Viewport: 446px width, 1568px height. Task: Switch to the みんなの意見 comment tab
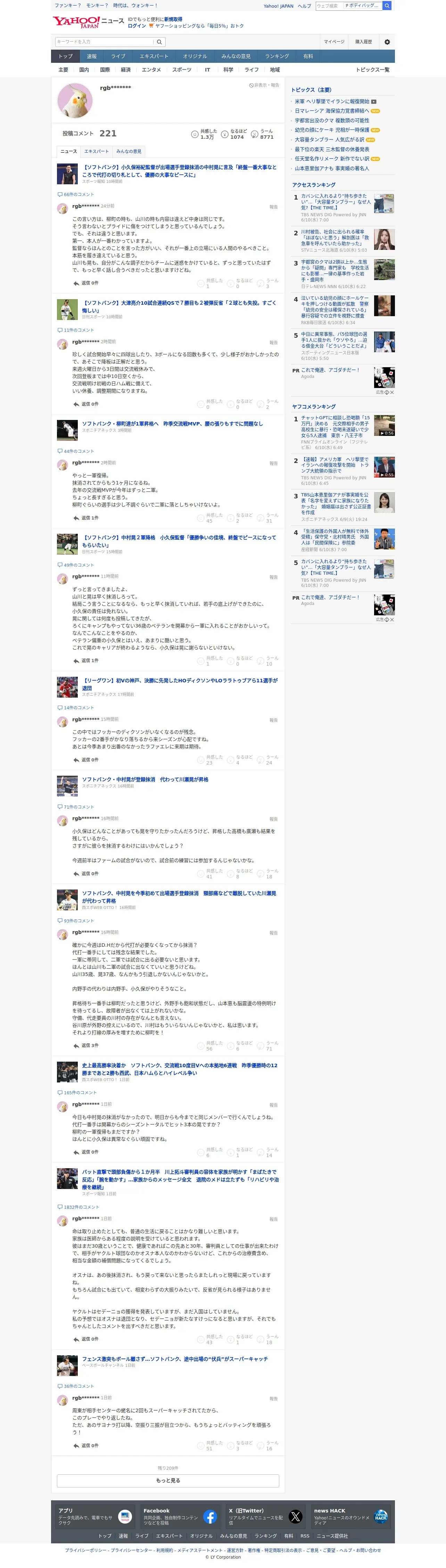coord(129,152)
